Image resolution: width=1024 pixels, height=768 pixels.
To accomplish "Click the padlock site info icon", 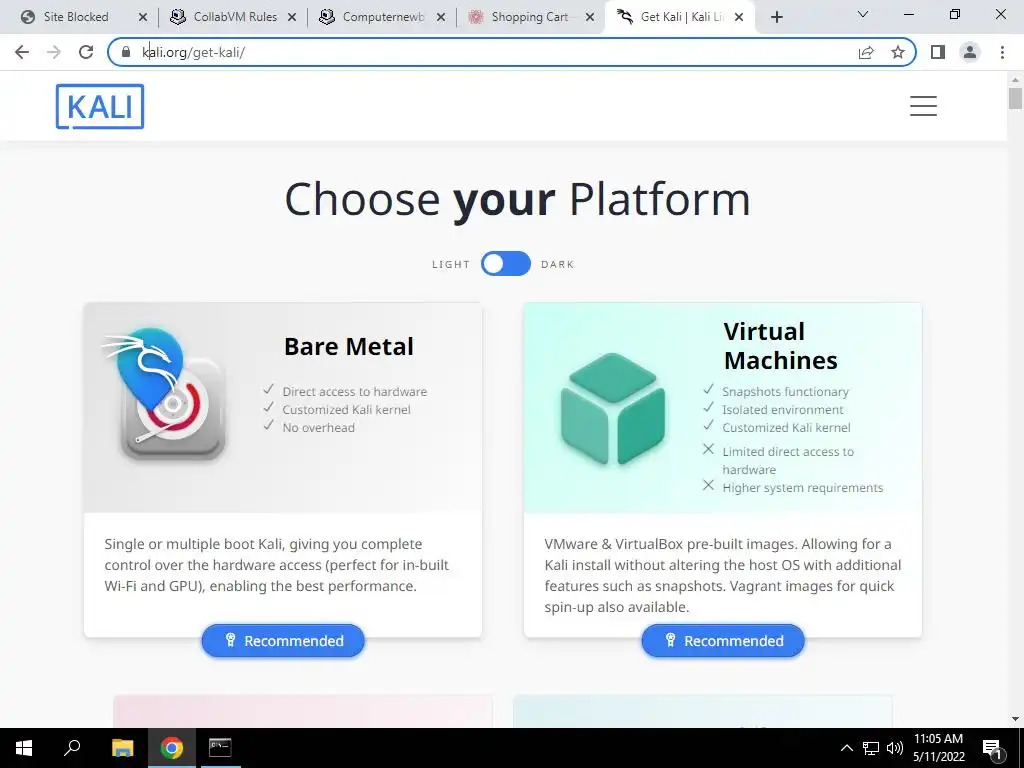I will [126, 52].
